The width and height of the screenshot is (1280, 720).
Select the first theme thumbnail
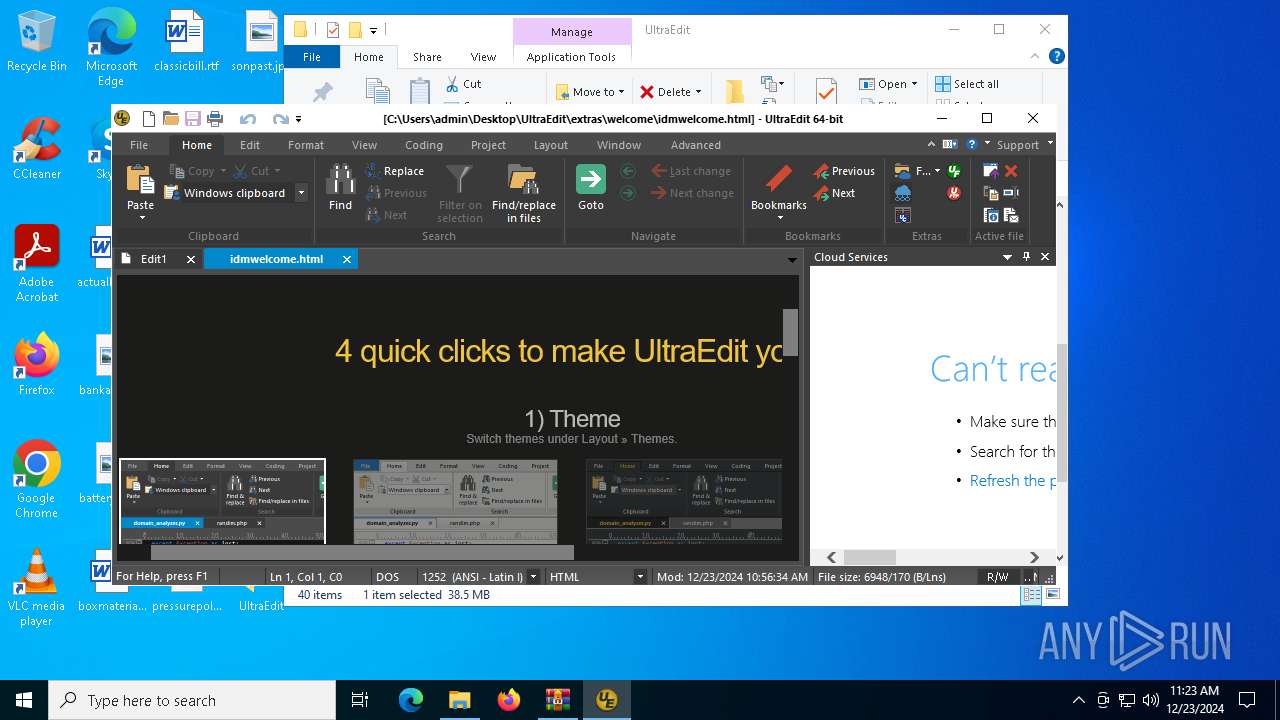tap(222, 500)
